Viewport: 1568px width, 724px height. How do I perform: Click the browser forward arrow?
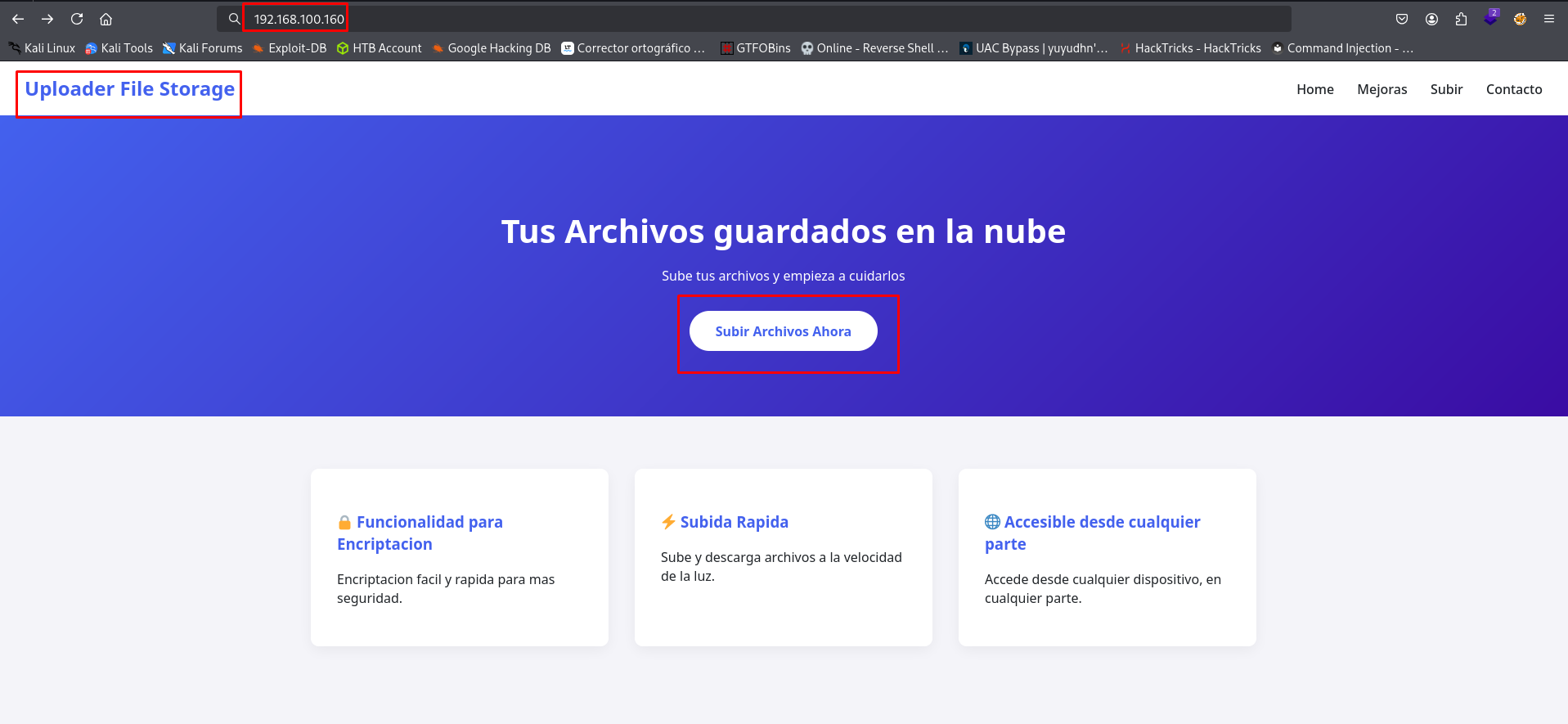(x=47, y=19)
